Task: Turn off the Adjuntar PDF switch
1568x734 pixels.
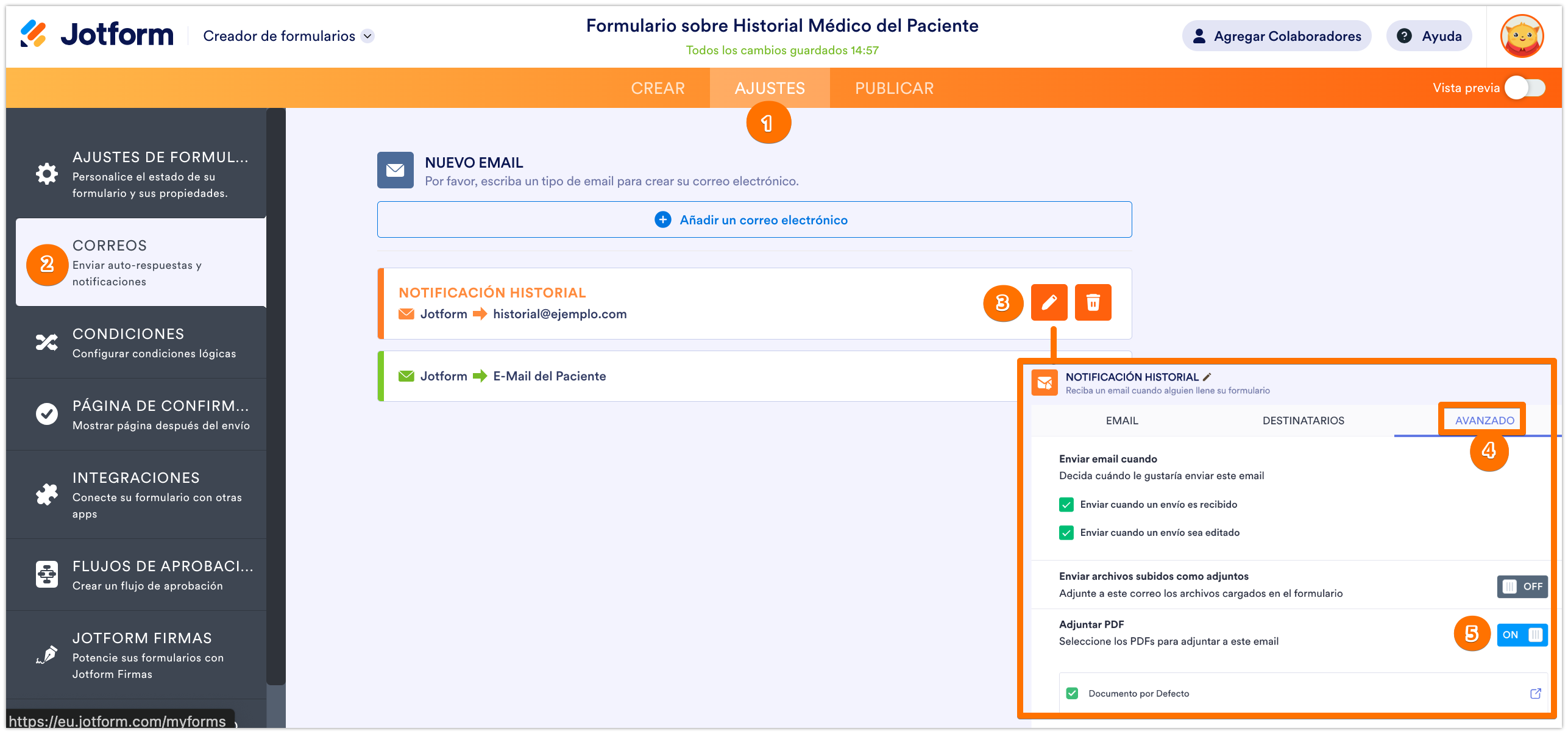Action: coord(1522,635)
